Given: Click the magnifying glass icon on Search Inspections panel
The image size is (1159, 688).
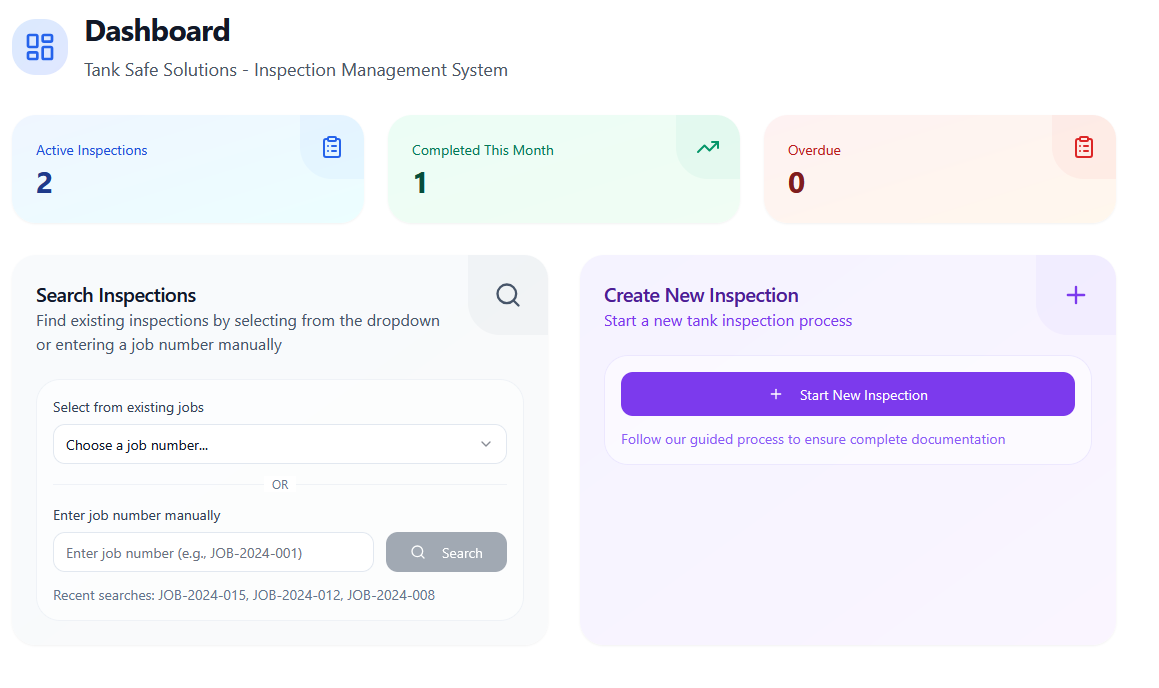Looking at the screenshot, I should coord(507,295).
